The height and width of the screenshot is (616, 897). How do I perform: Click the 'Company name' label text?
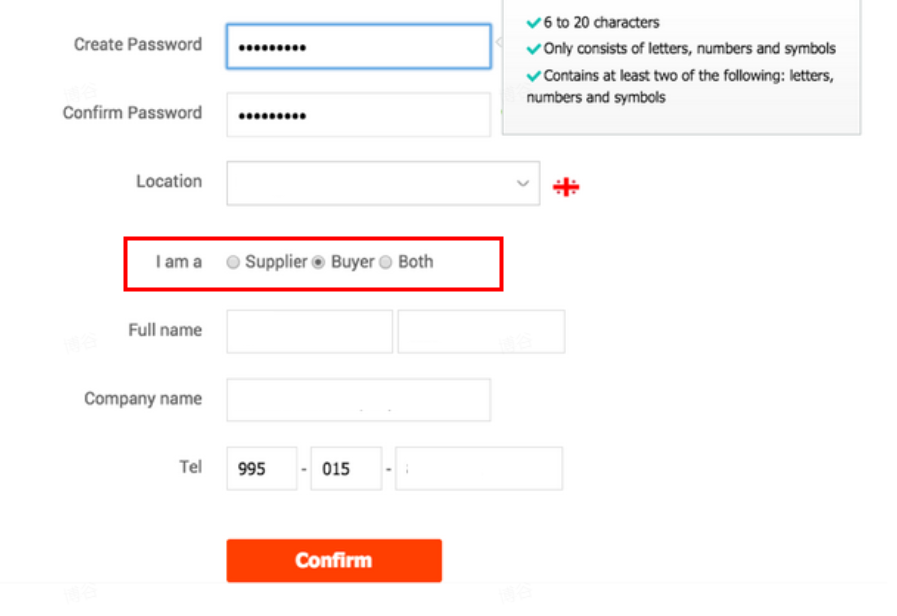point(143,398)
